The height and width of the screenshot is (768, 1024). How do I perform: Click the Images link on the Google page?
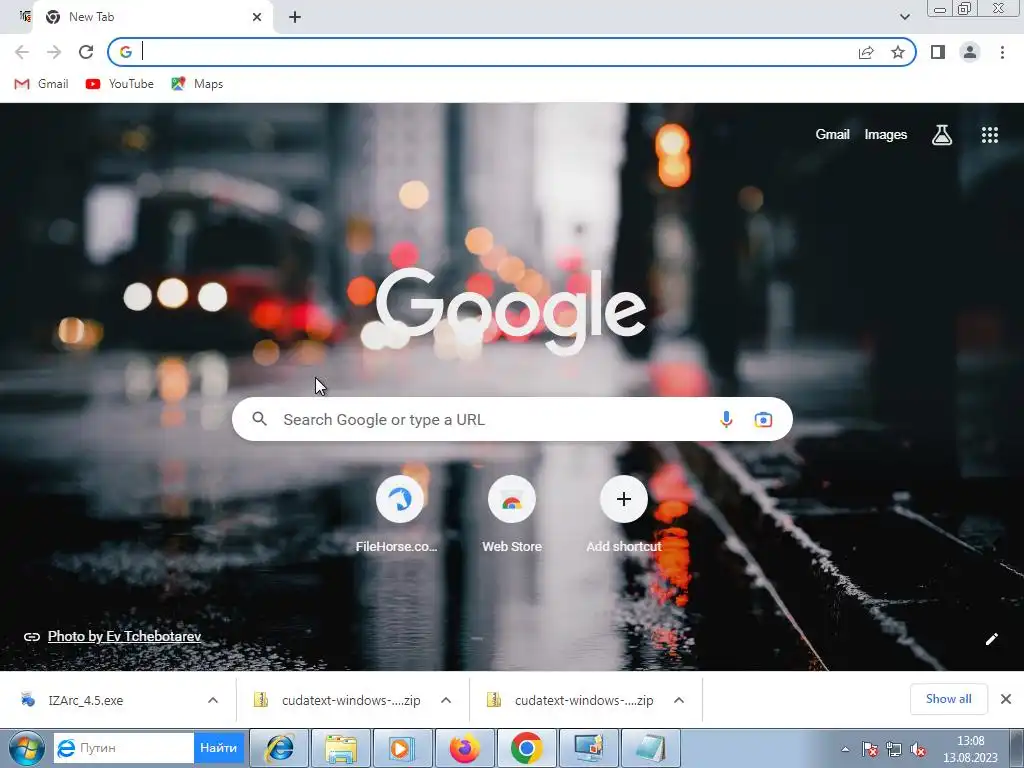886,135
